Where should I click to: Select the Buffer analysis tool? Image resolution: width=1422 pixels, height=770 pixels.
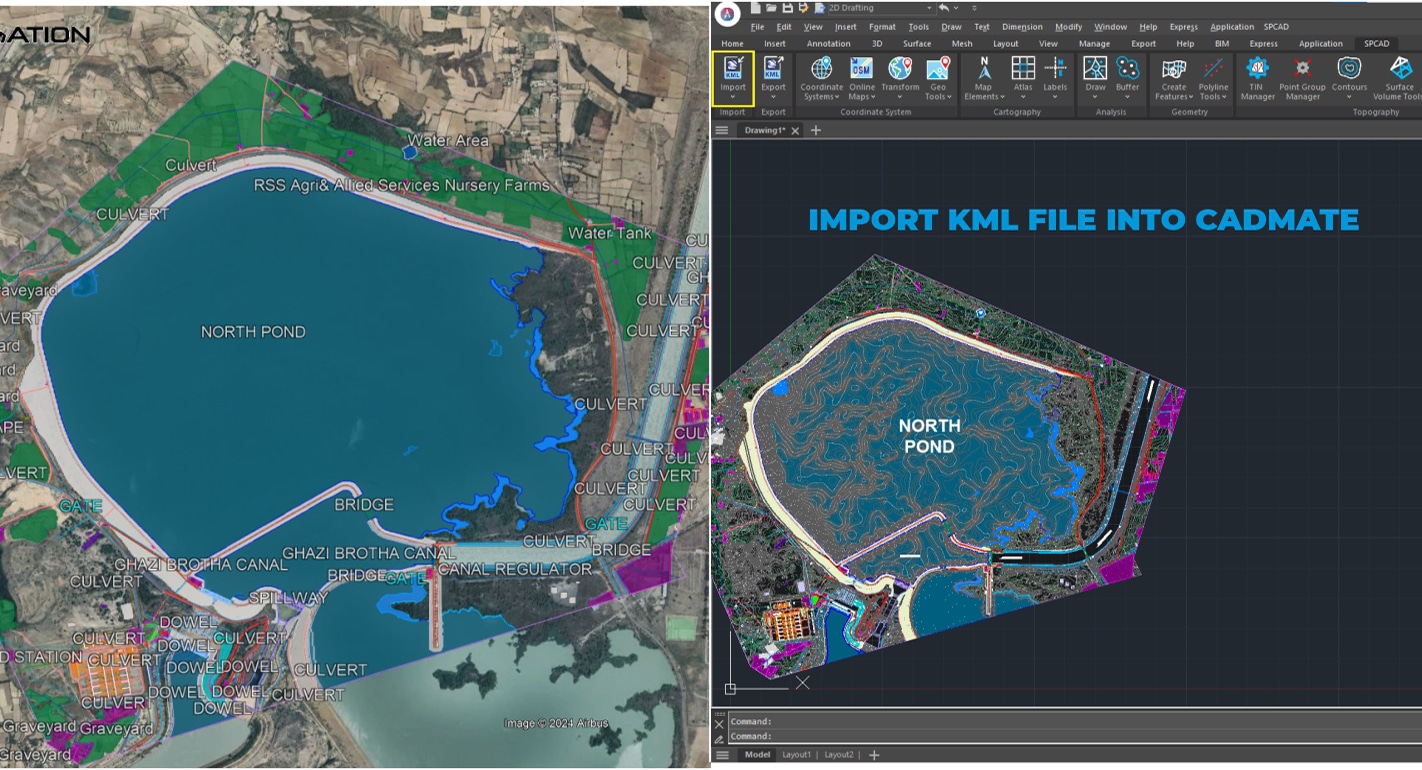coord(1127,69)
